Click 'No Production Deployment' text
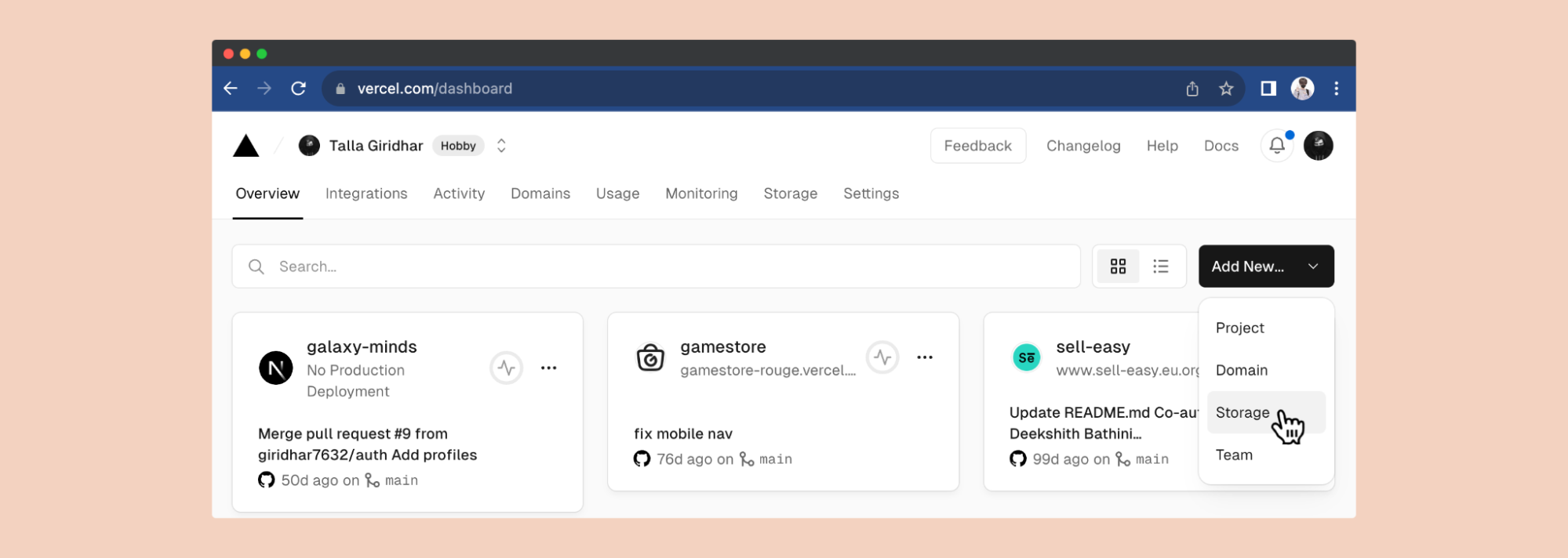The height and width of the screenshot is (558, 1568). [x=355, y=381]
